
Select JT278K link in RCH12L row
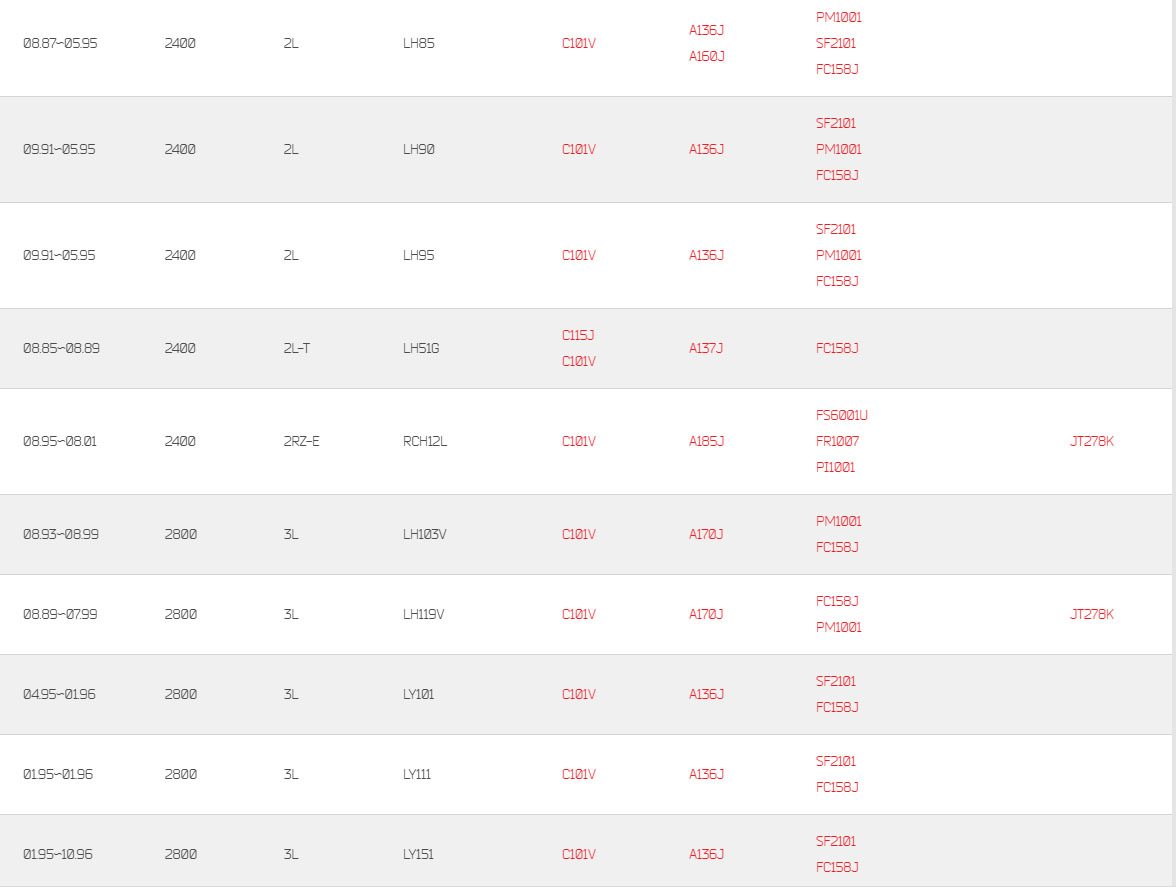click(x=1091, y=442)
